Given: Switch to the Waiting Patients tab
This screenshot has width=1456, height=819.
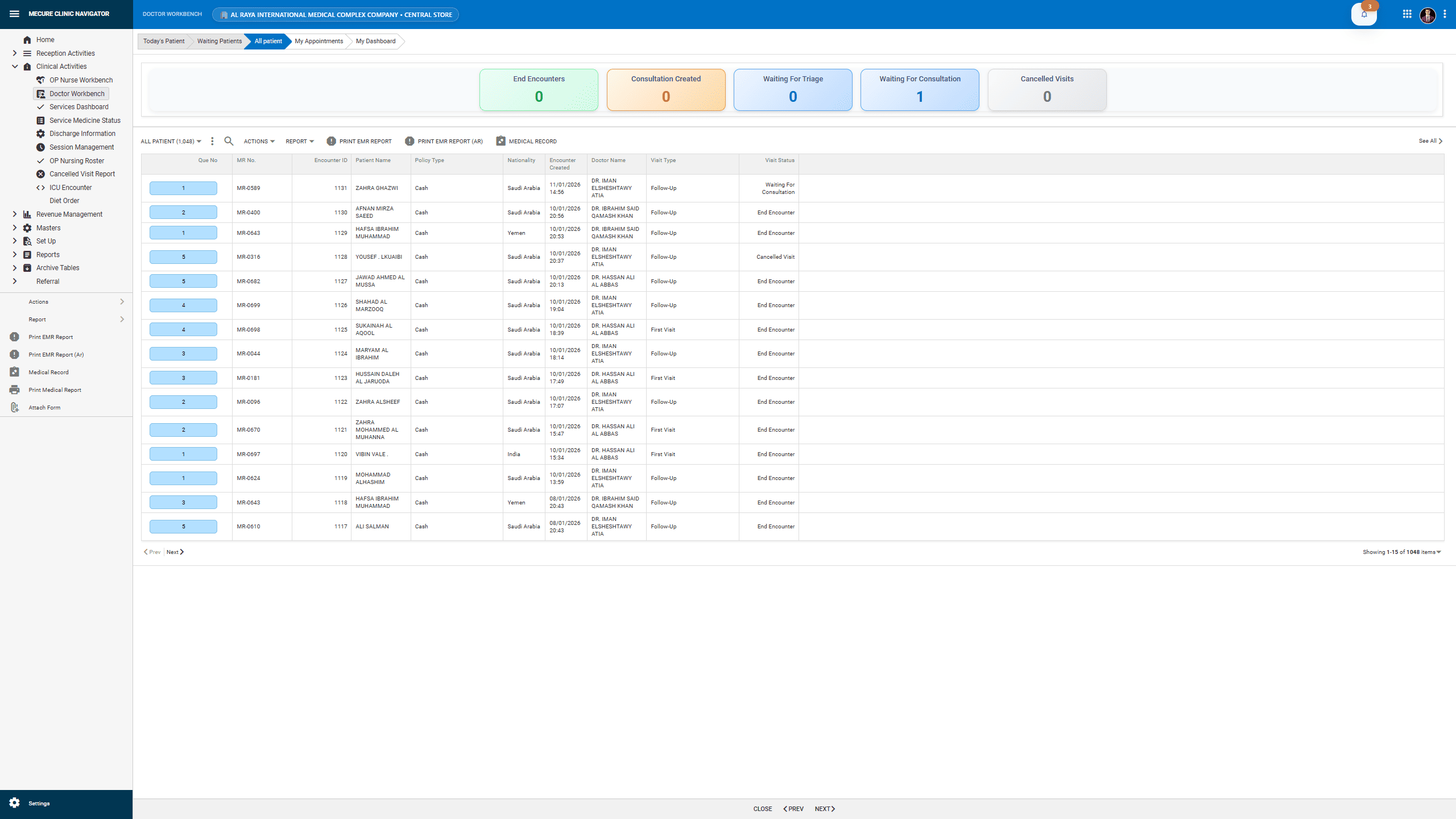Looking at the screenshot, I should click(218, 41).
